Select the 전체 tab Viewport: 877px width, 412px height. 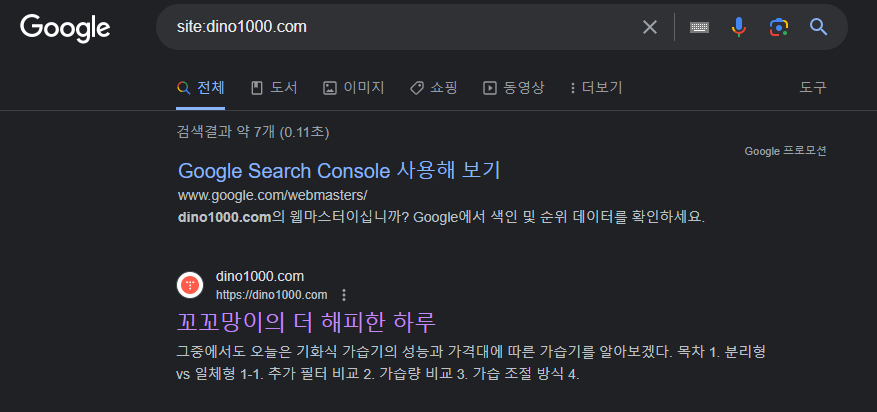click(x=201, y=88)
